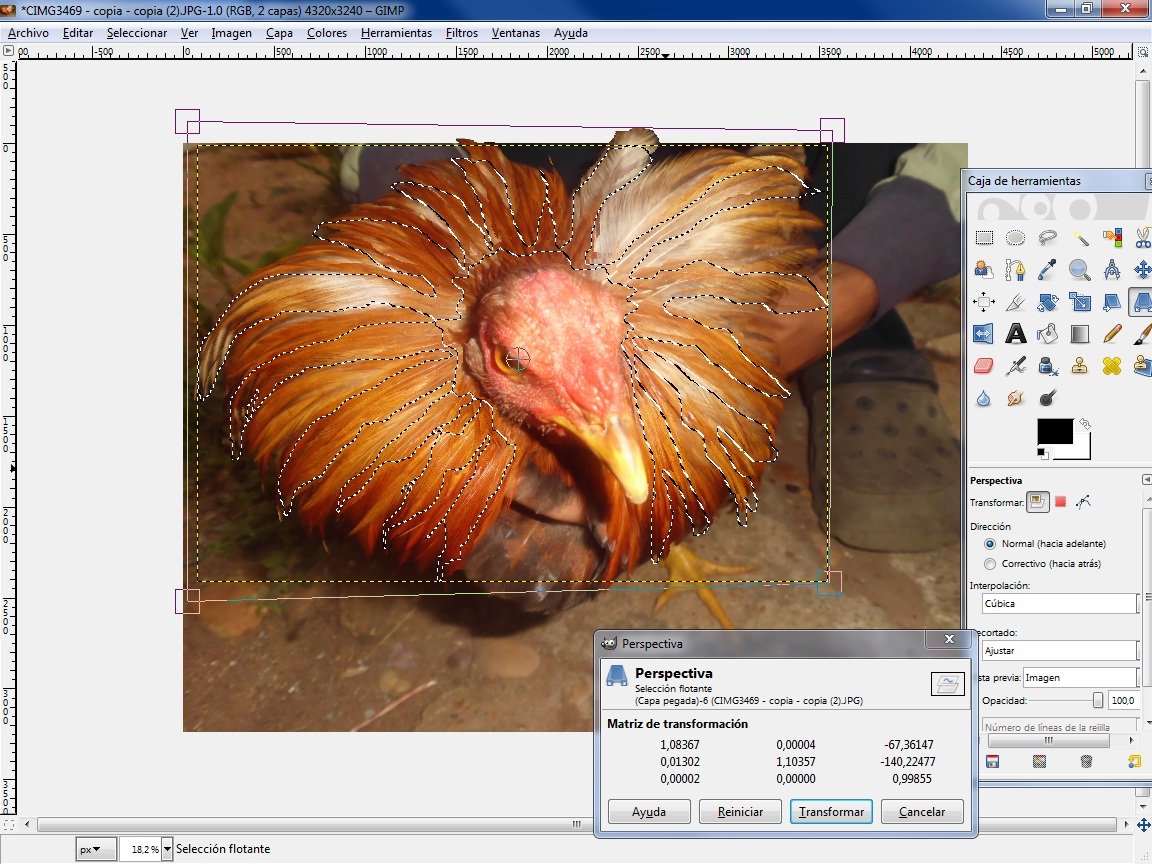Open the Filtros menu
Image resolution: width=1152 pixels, height=864 pixels.
(x=462, y=33)
